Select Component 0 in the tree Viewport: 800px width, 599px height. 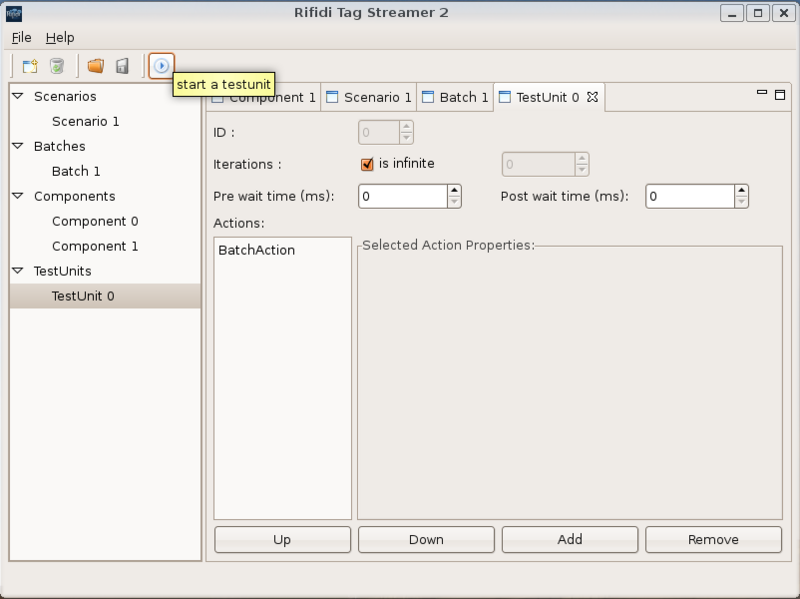95,221
